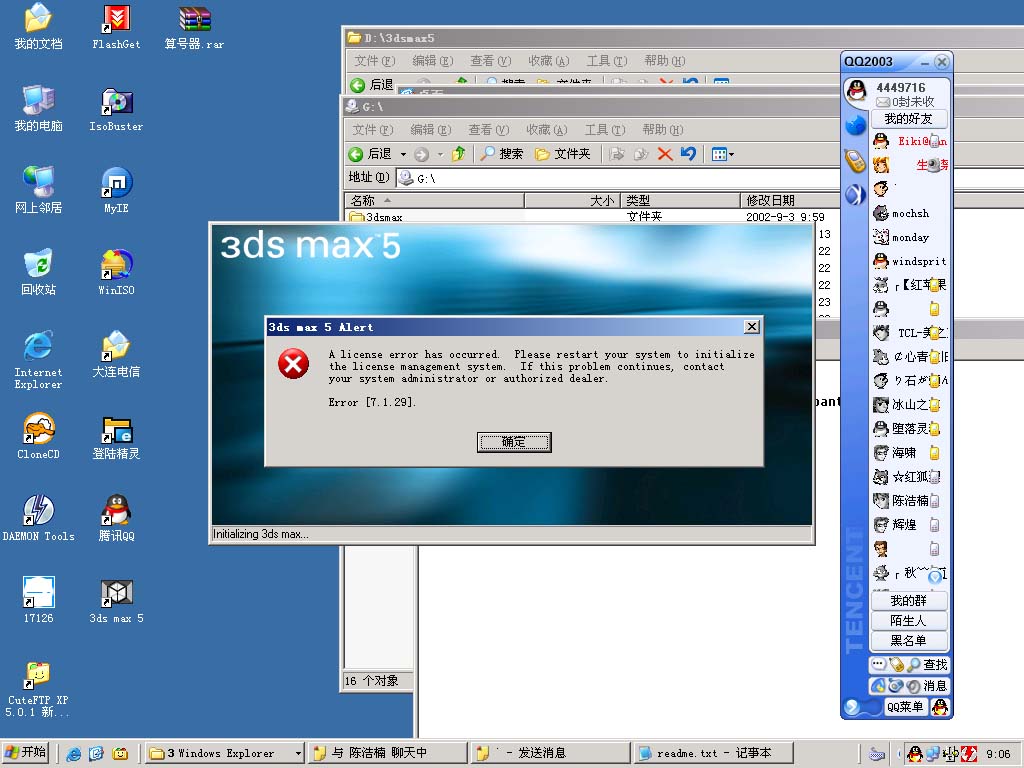Close the 3ds max 5 Alert dialog

coord(752,327)
